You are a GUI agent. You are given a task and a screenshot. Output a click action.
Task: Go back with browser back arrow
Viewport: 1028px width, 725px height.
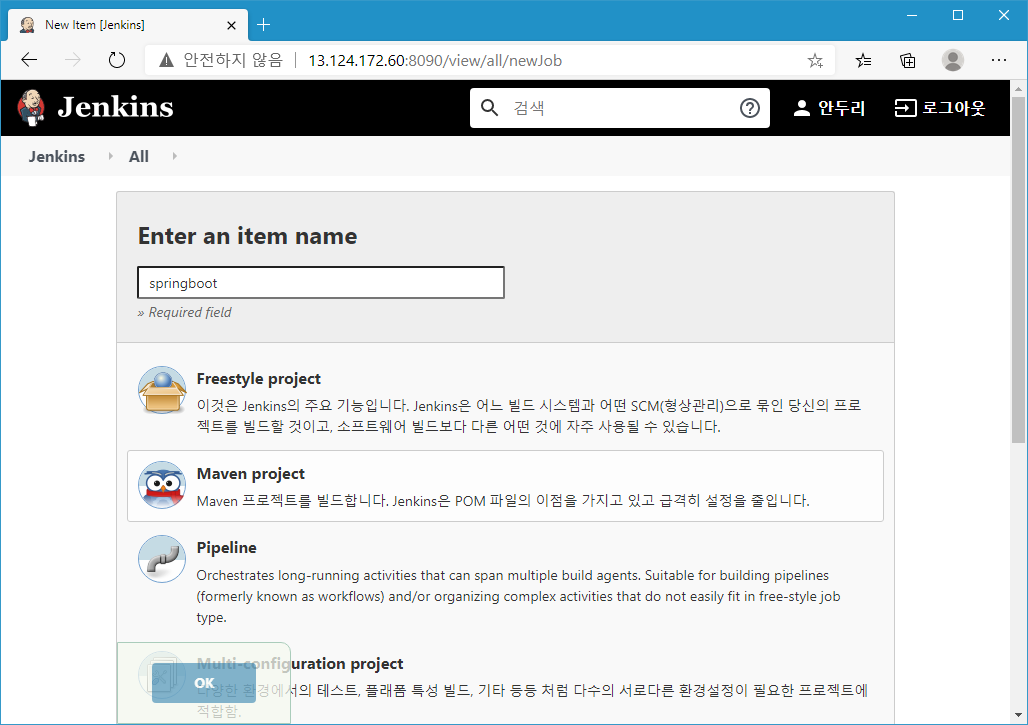tap(29, 60)
